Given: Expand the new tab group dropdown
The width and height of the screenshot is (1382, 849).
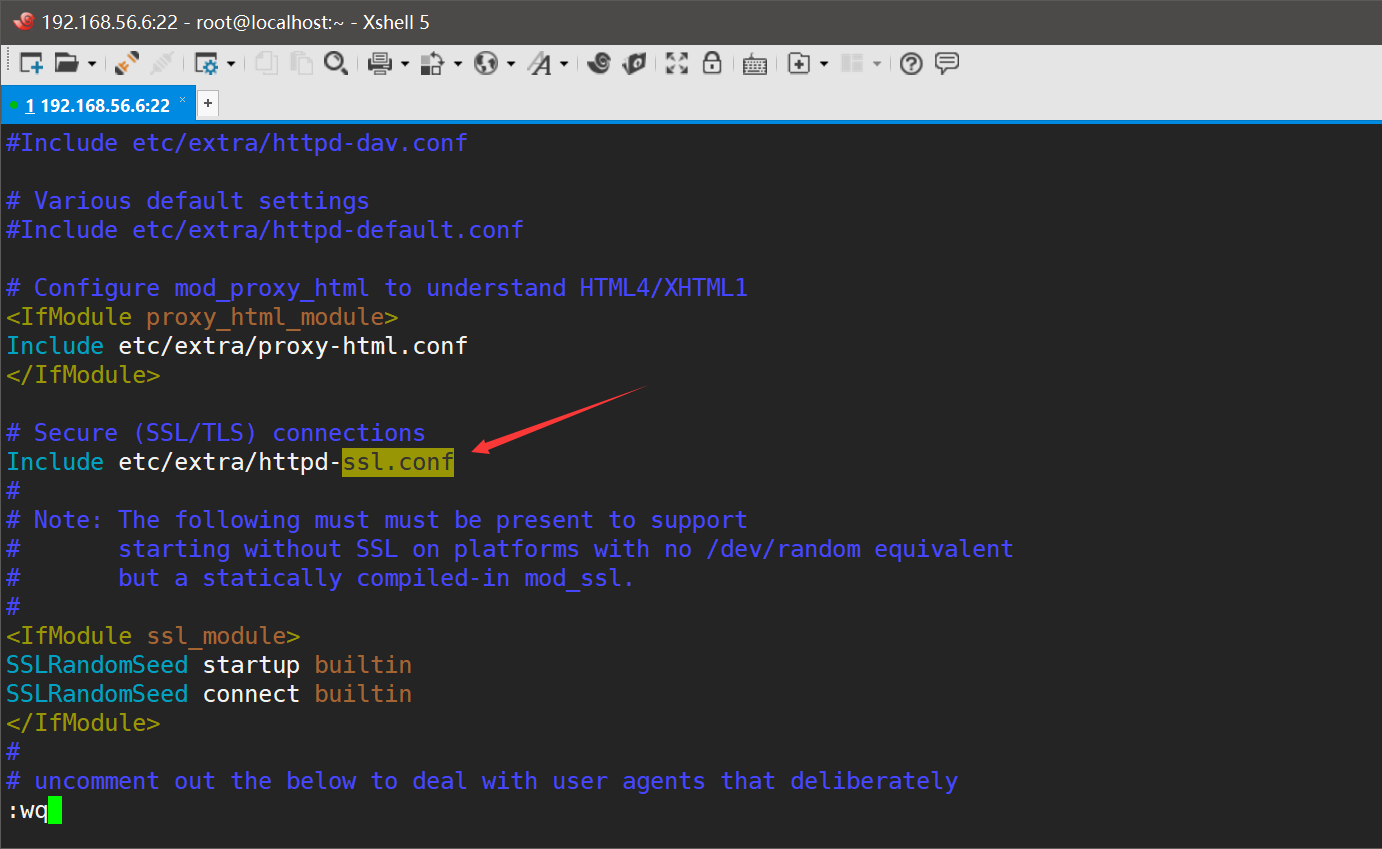Looking at the screenshot, I should (824, 64).
